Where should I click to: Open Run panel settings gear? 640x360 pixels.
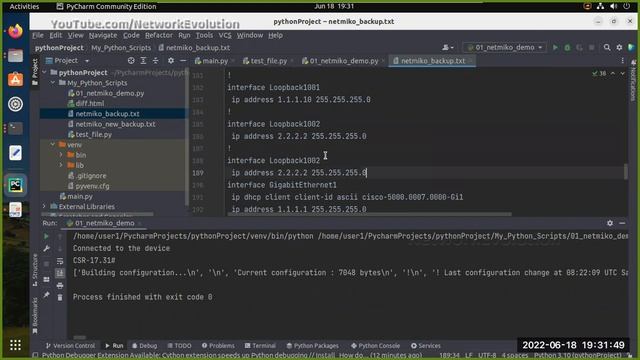[x=610, y=223]
